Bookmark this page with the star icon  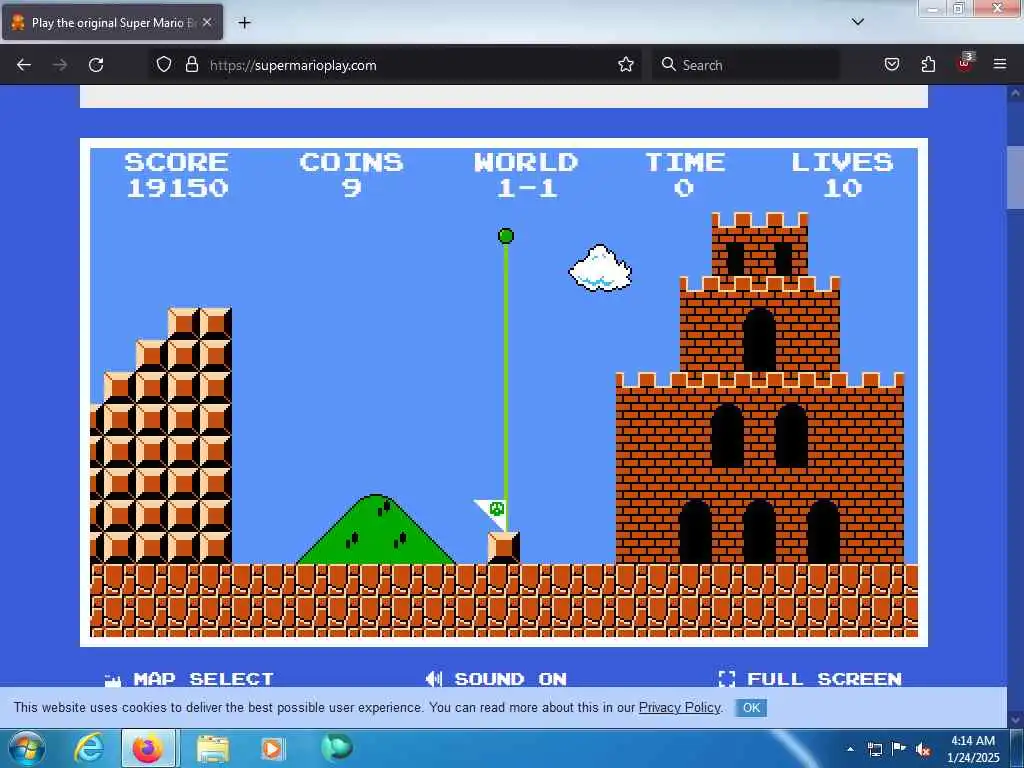point(626,65)
